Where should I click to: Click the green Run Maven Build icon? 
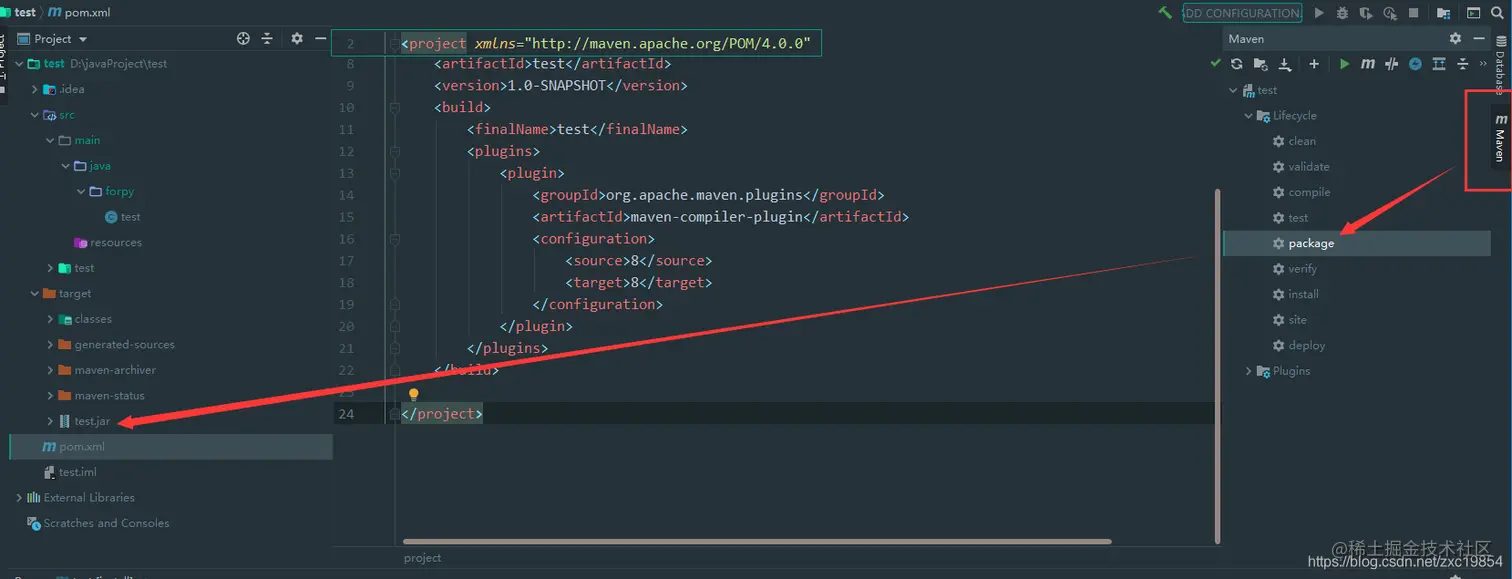point(1344,64)
